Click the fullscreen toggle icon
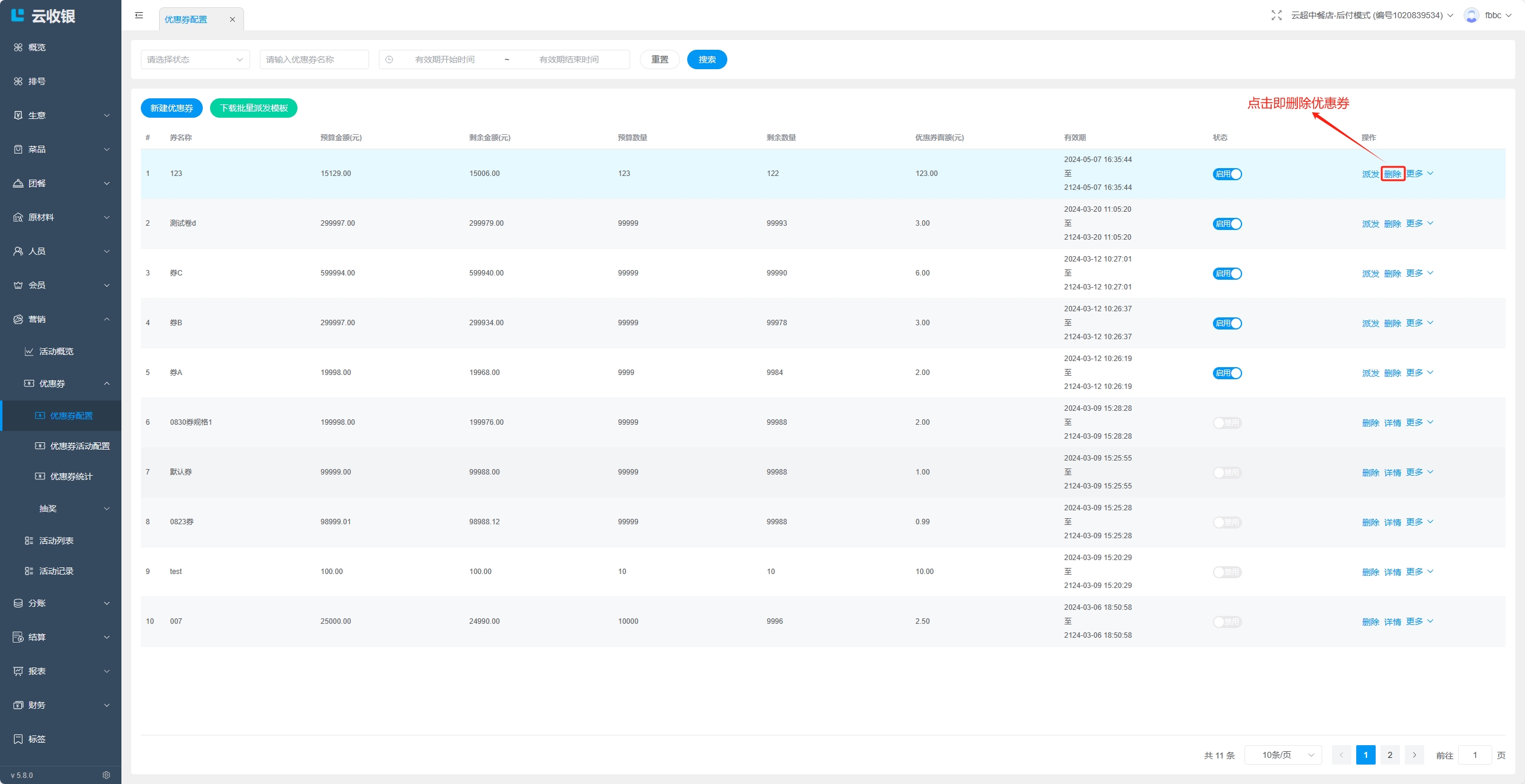Viewport: 1525px width, 784px height. [x=1276, y=15]
